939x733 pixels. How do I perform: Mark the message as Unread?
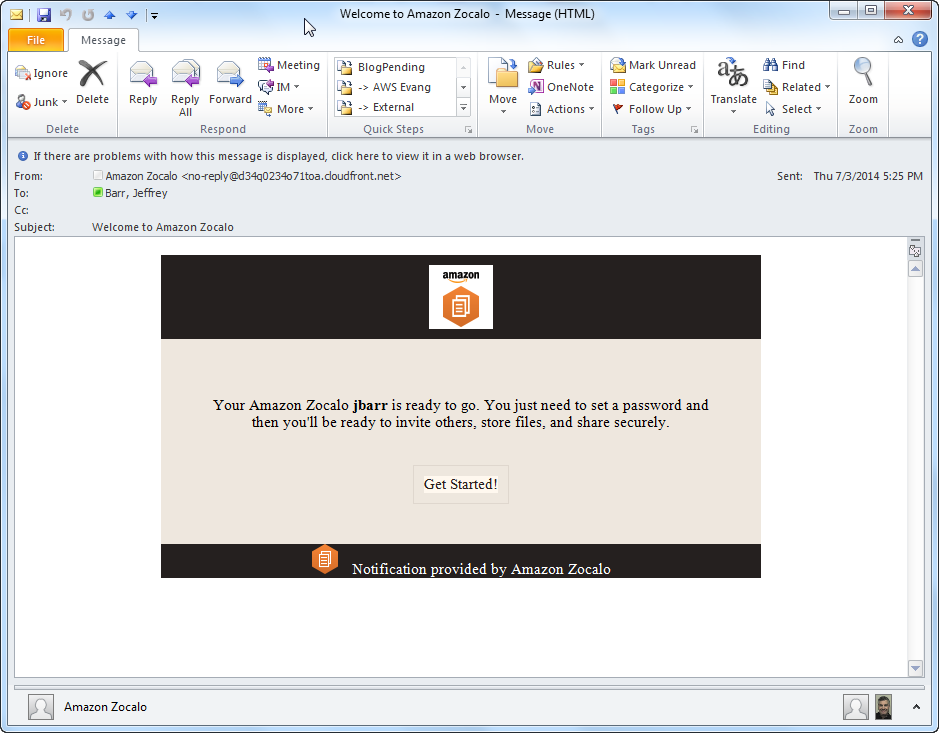point(653,65)
